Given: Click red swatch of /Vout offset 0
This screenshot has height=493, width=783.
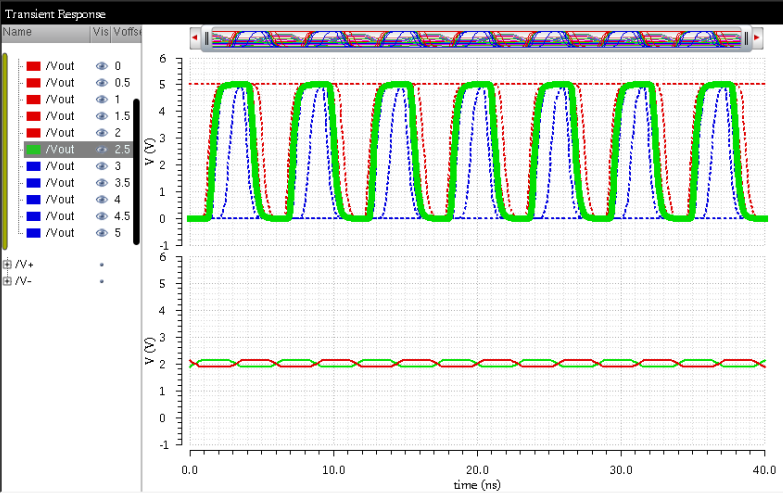Looking at the screenshot, I should click(33, 66).
